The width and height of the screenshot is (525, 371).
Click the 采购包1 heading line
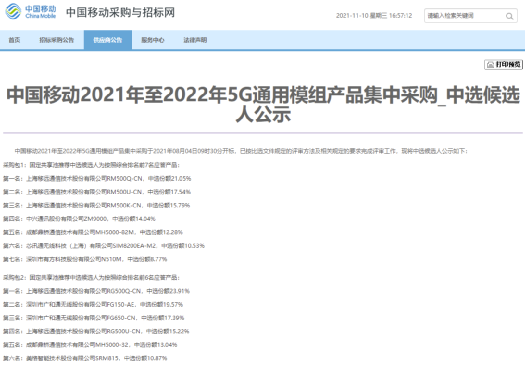(91, 165)
